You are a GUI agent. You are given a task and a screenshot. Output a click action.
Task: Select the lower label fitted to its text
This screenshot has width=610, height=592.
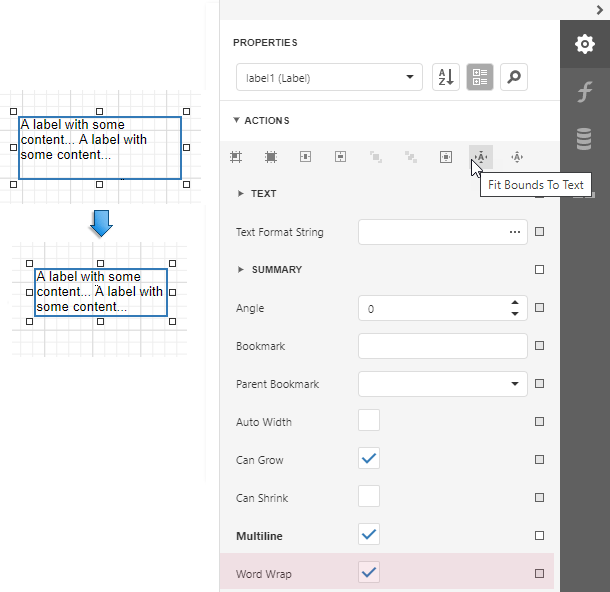[101, 292]
